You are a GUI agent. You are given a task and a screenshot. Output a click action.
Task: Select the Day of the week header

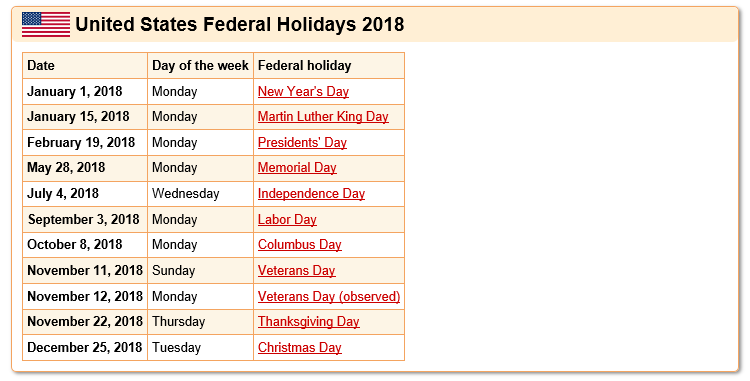coord(200,65)
